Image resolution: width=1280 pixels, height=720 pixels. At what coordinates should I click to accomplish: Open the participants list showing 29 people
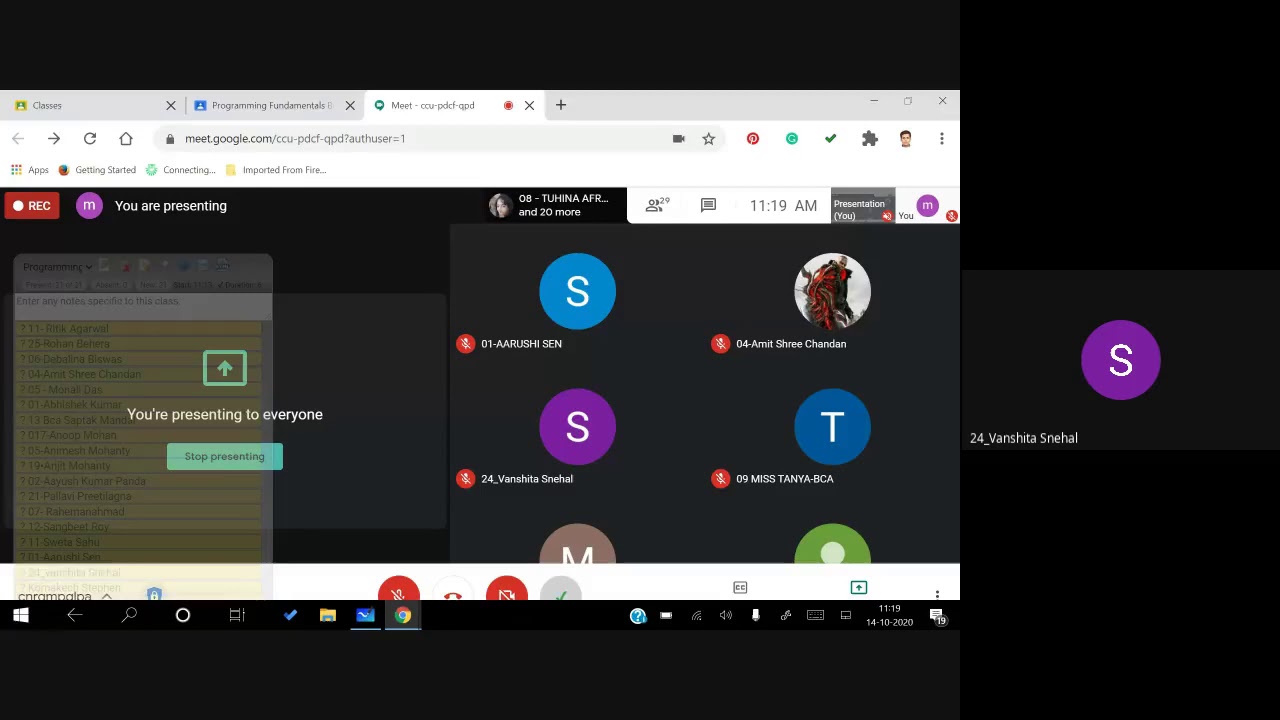pyautogui.click(x=657, y=205)
